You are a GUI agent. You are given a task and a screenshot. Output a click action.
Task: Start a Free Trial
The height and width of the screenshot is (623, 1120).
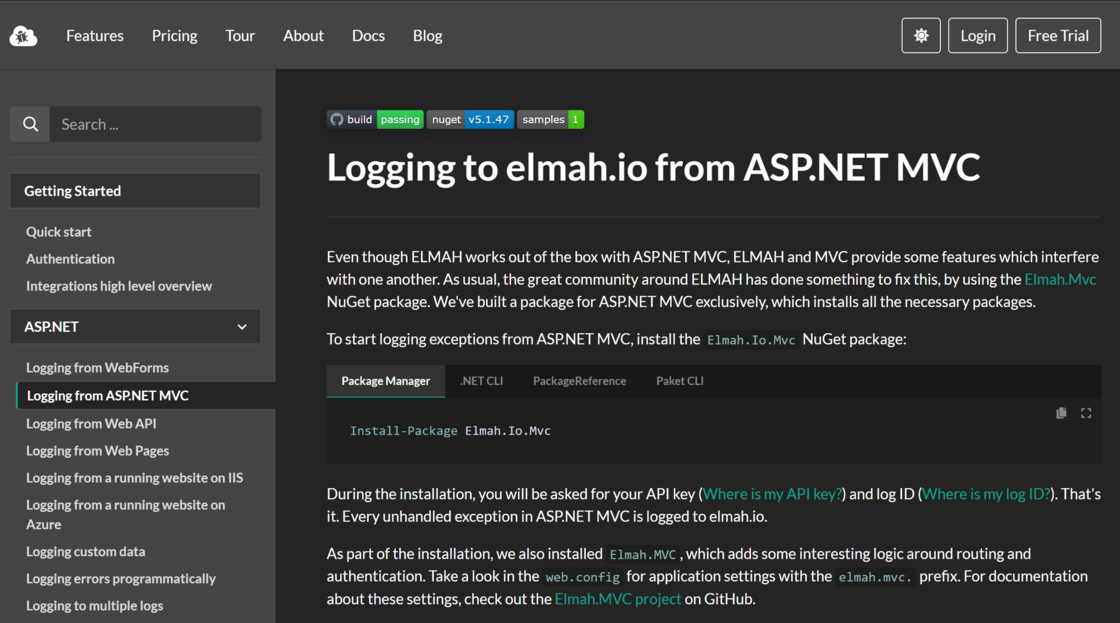(x=1058, y=36)
